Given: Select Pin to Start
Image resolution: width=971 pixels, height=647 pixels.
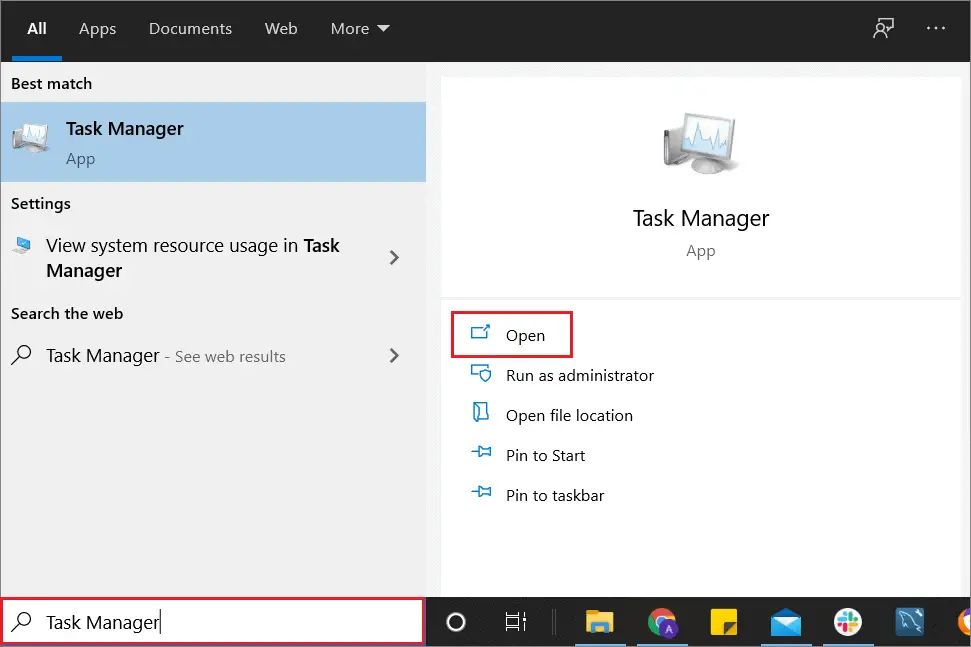Looking at the screenshot, I should (528, 455).
